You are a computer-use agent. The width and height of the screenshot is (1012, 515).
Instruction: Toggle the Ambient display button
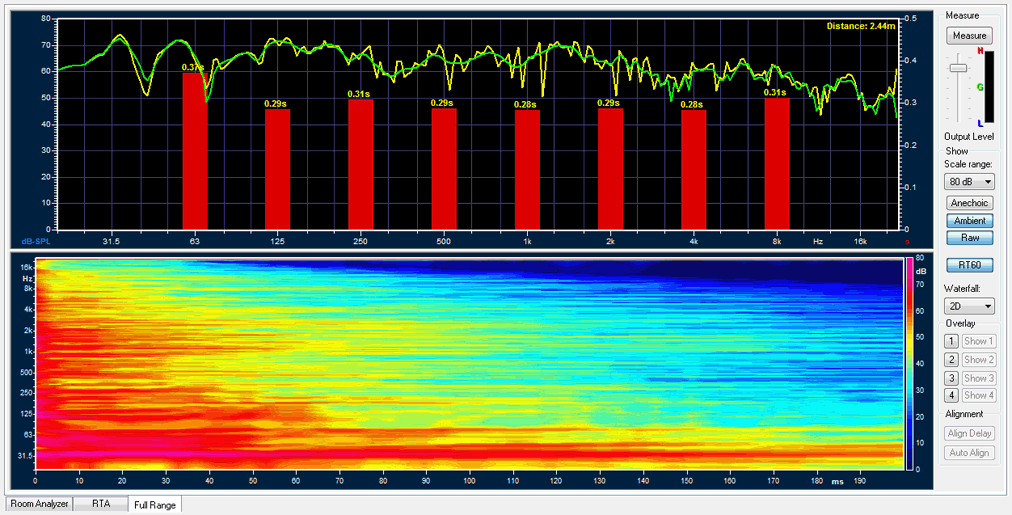click(969, 220)
